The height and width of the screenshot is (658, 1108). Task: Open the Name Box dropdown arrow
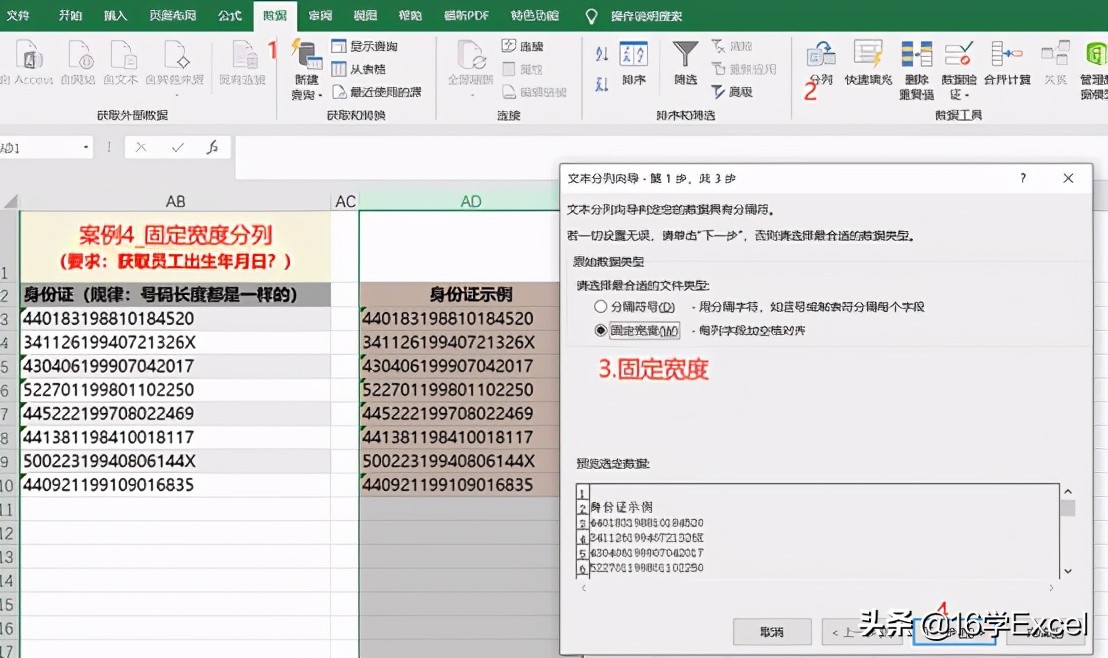pos(86,147)
